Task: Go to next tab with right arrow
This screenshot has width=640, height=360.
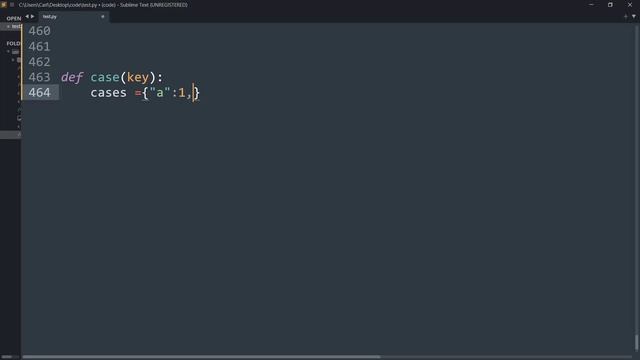Action: [33, 16]
